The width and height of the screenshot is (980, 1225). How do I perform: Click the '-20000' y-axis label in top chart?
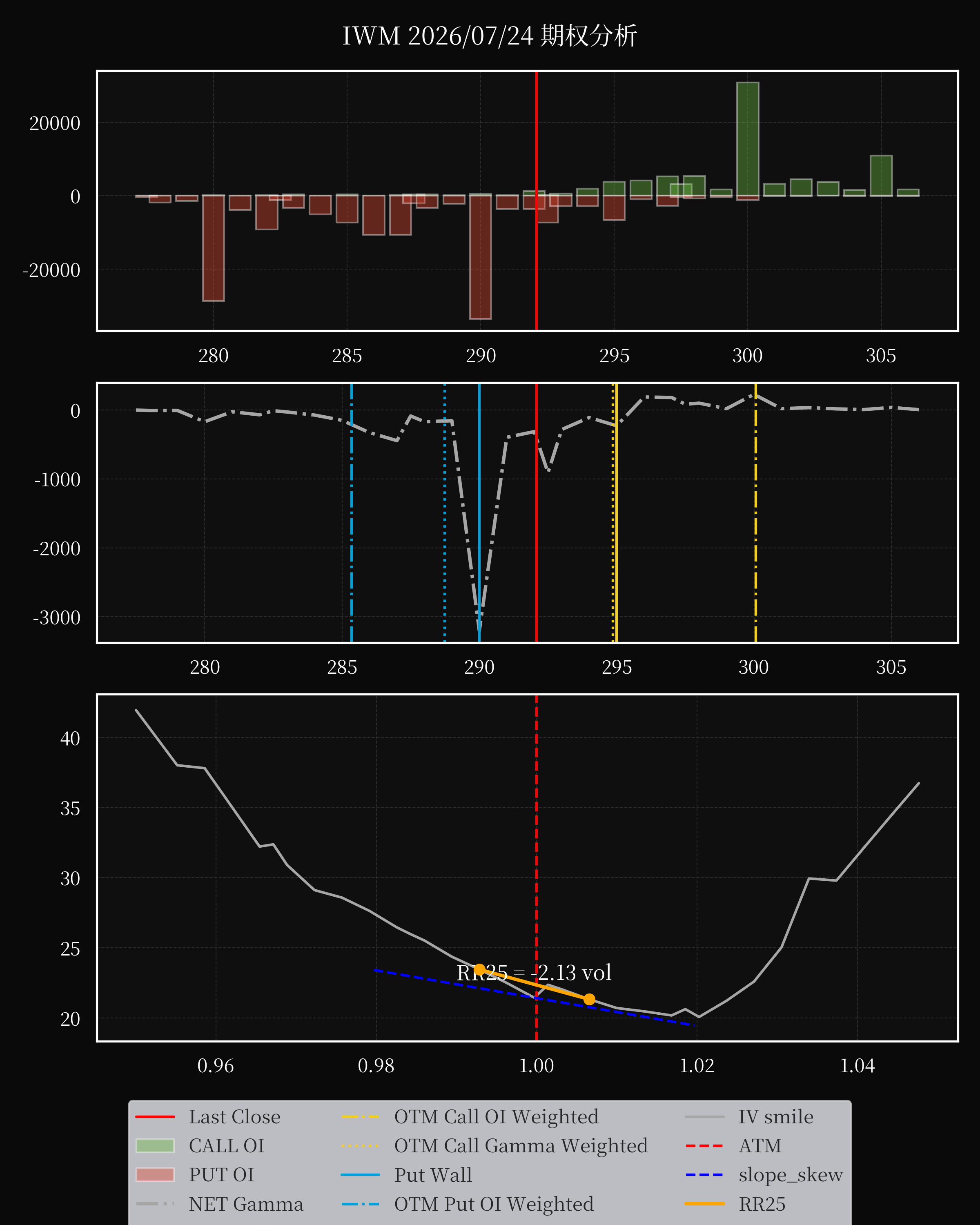(51, 270)
